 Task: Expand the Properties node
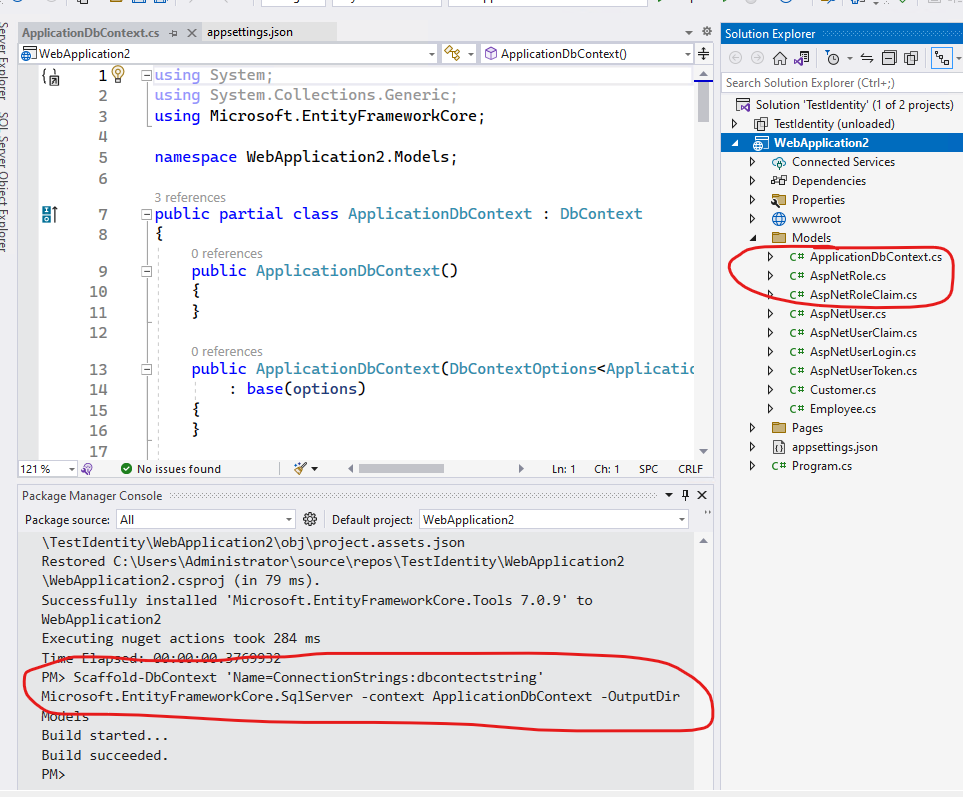click(752, 200)
